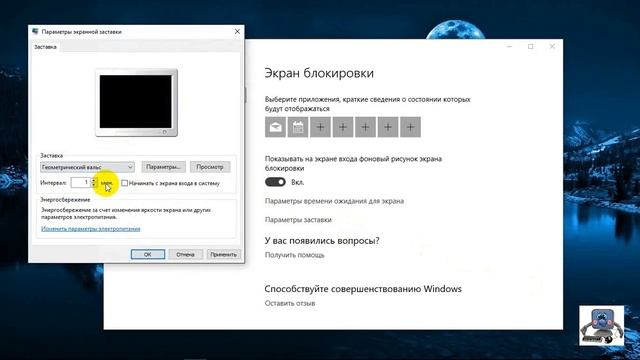Add app in second plus slot
This screenshot has height=360, width=640.
point(343,127)
